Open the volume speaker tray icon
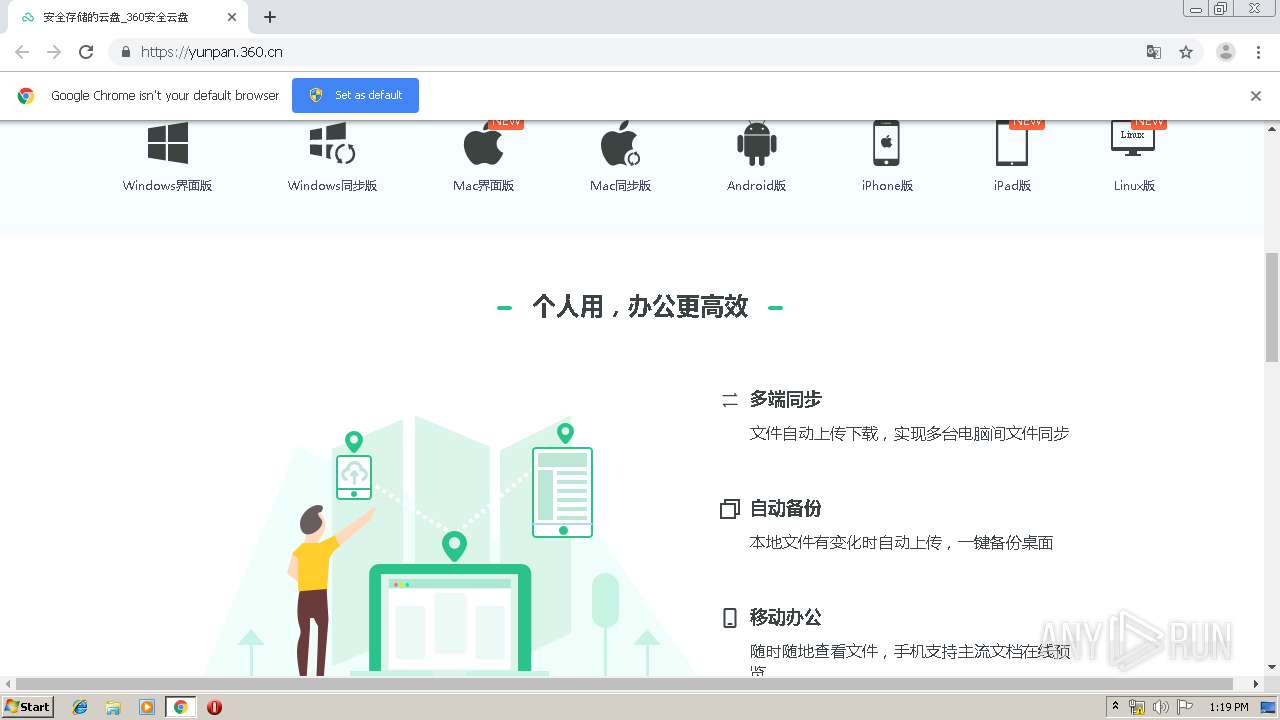Image resolution: width=1280 pixels, height=720 pixels. tap(1161, 707)
